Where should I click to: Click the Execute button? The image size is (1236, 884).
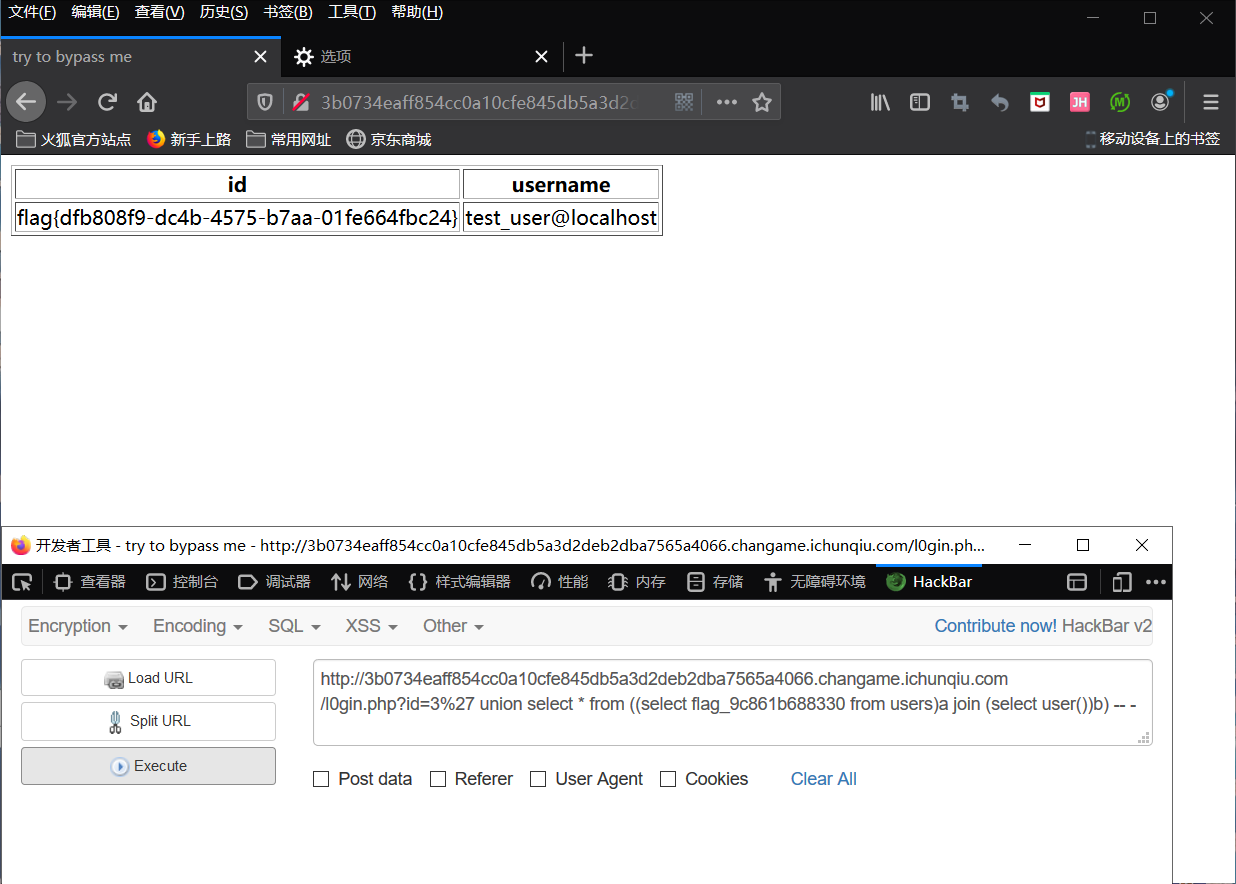148,766
